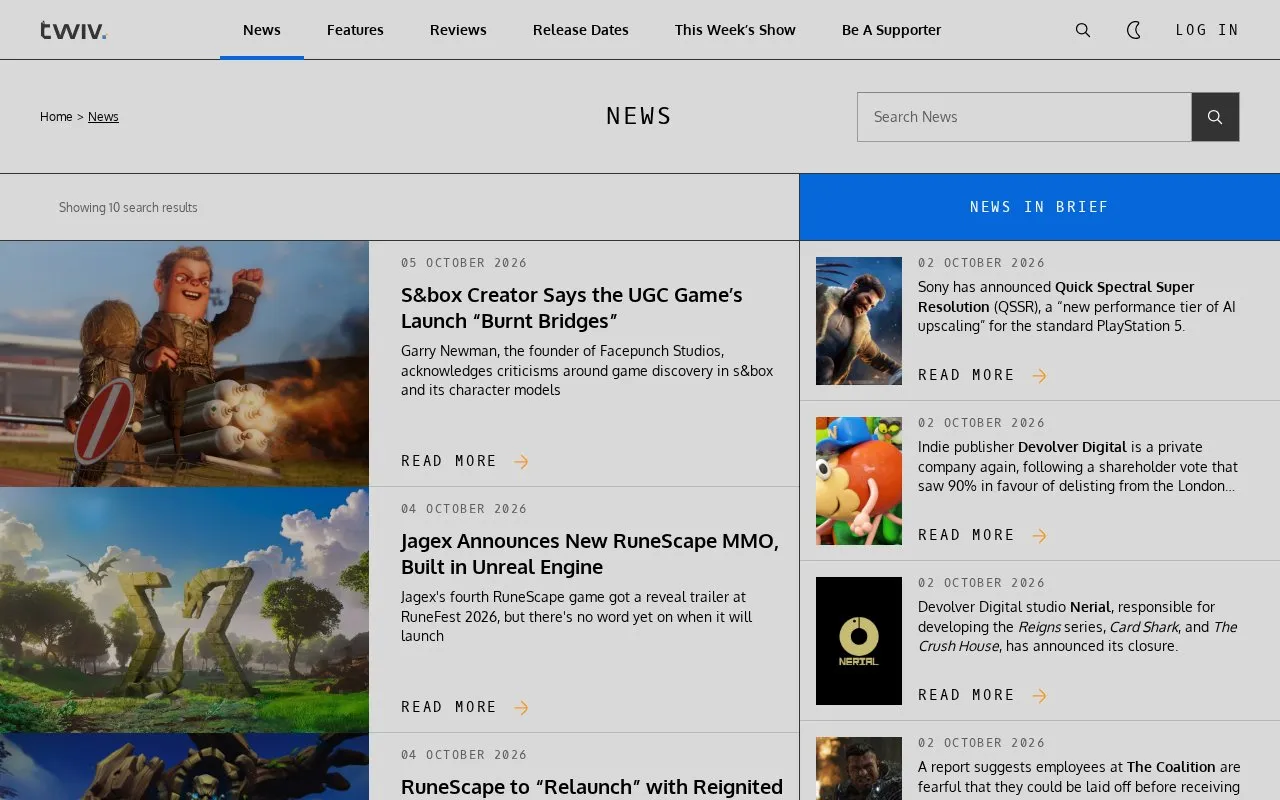Click READ MORE under the S&box article
Image resolution: width=1280 pixels, height=800 pixels.
(449, 461)
